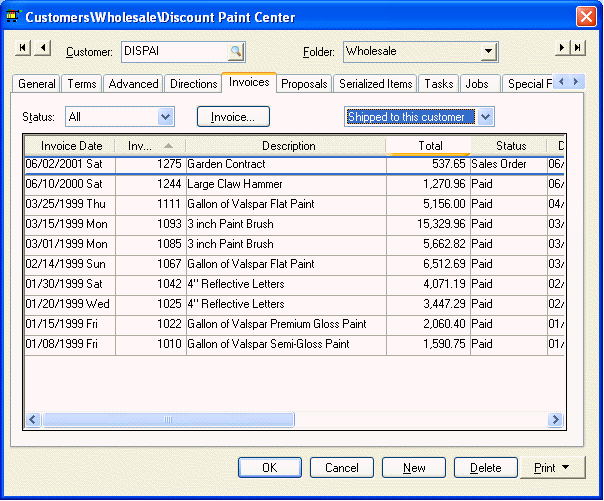Open the Serialized Items tab
The height and width of the screenshot is (501, 604).
(x=375, y=84)
